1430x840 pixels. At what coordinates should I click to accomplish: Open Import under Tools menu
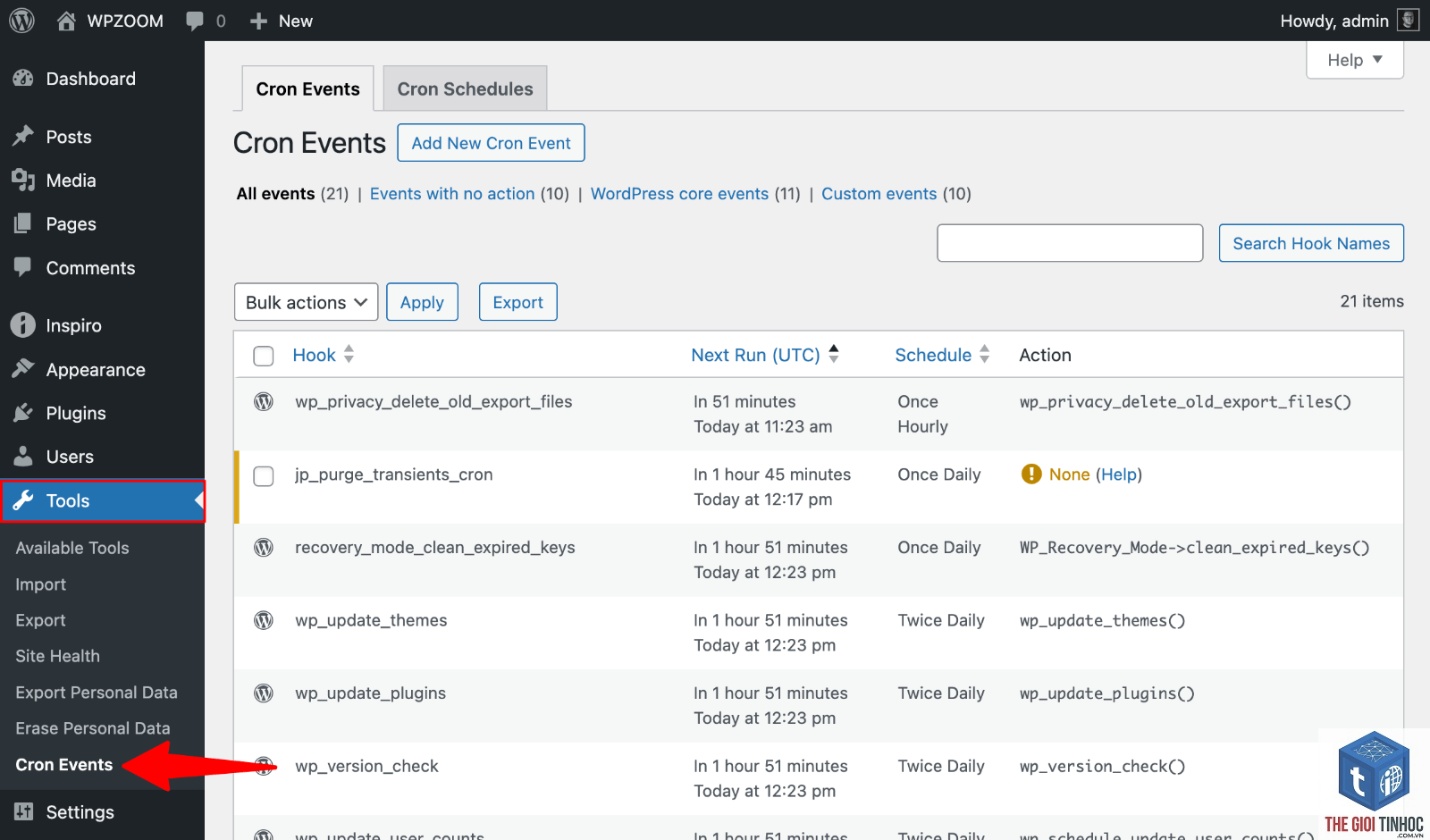click(x=41, y=584)
